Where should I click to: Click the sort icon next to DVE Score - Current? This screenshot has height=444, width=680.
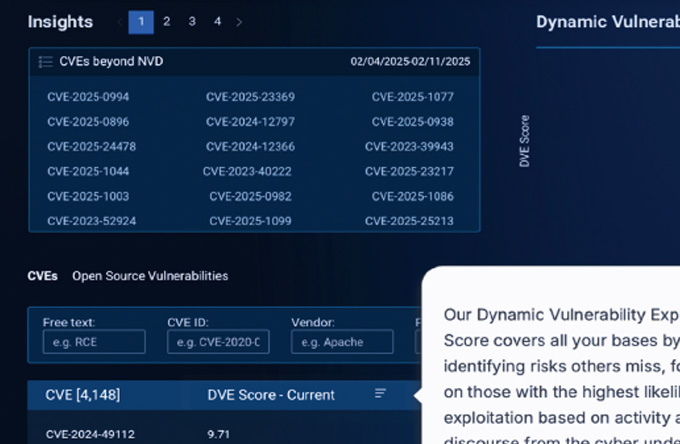[x=380, y=394]
